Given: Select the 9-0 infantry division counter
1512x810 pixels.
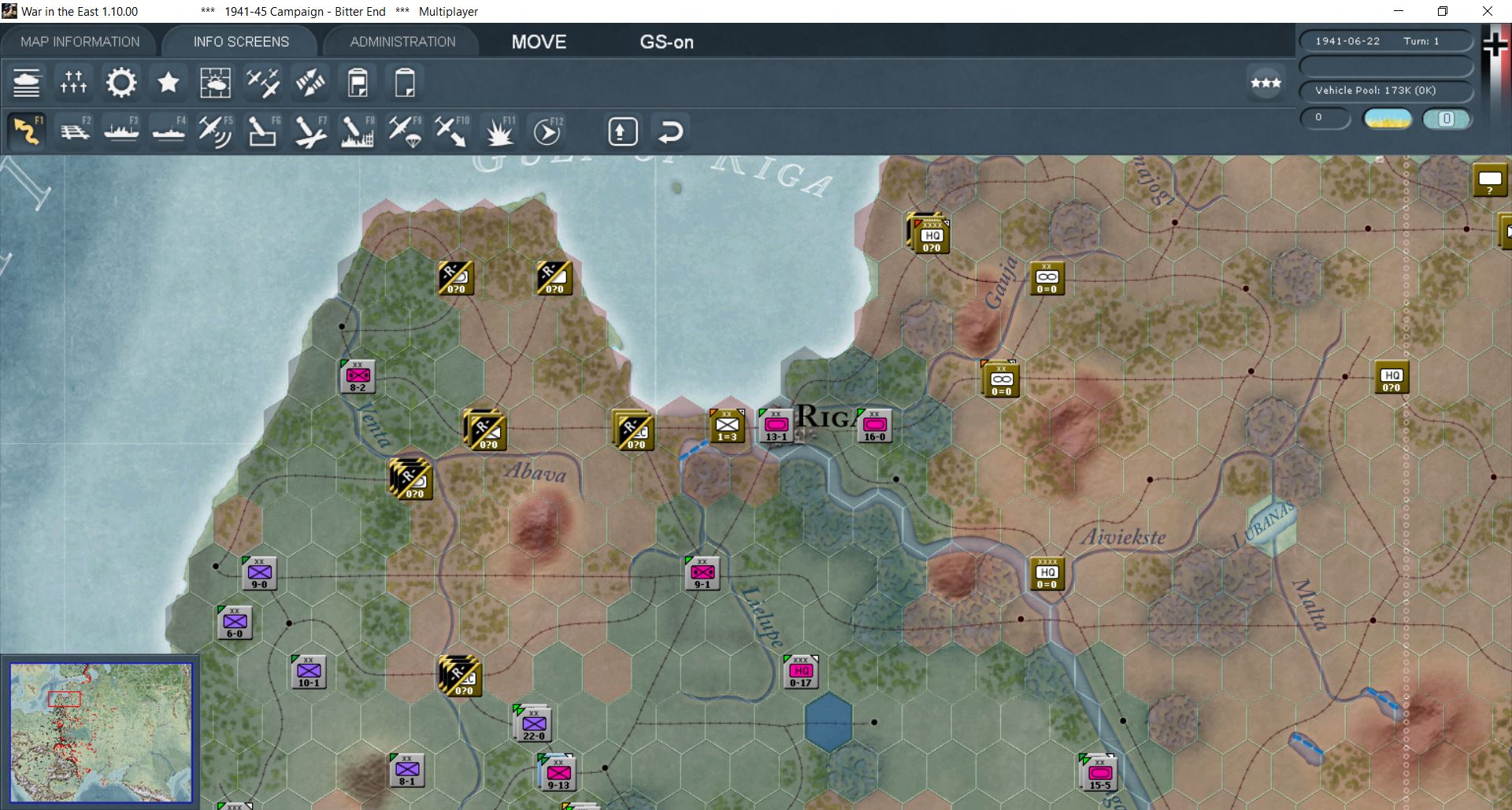Looking at the screenshot, I should [259, 574].
